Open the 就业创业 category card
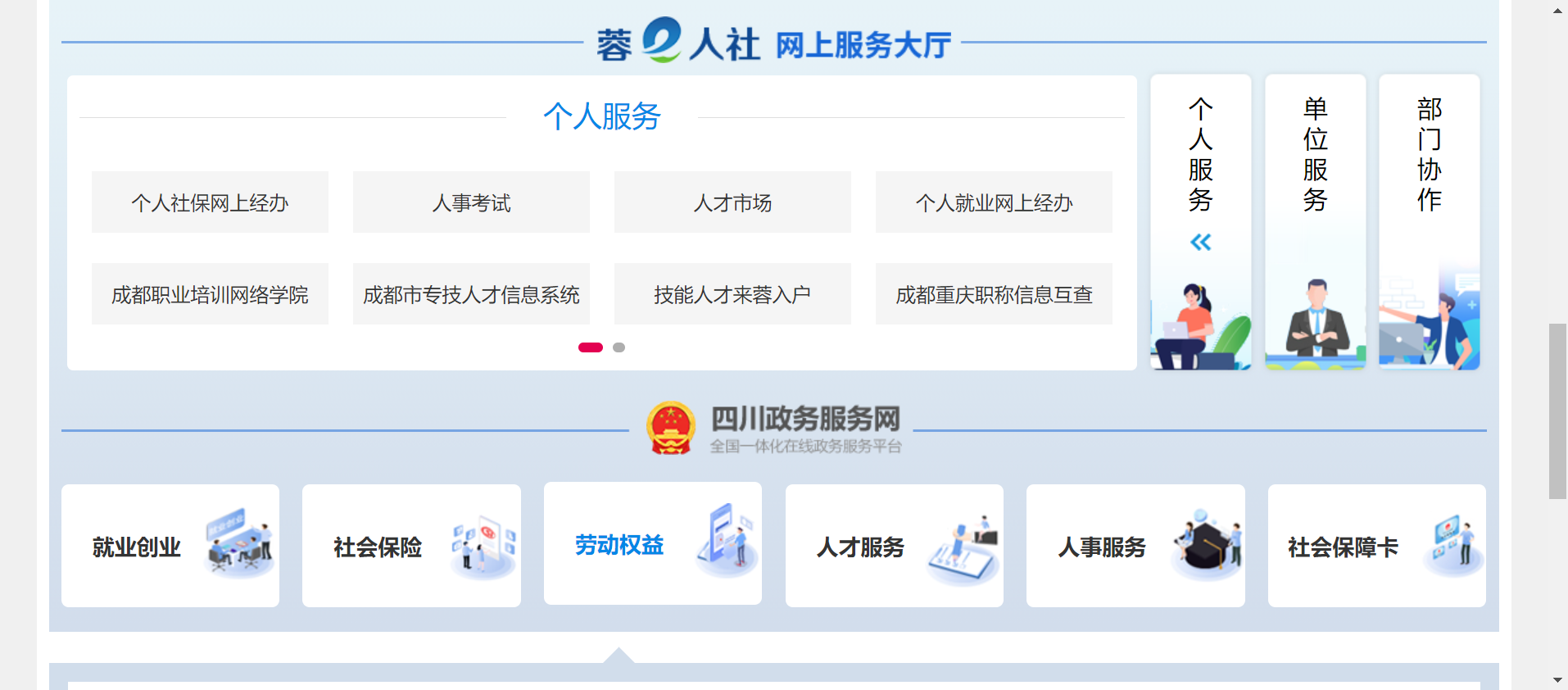The width and height of the screenshot is (1568, 690). 170,546
